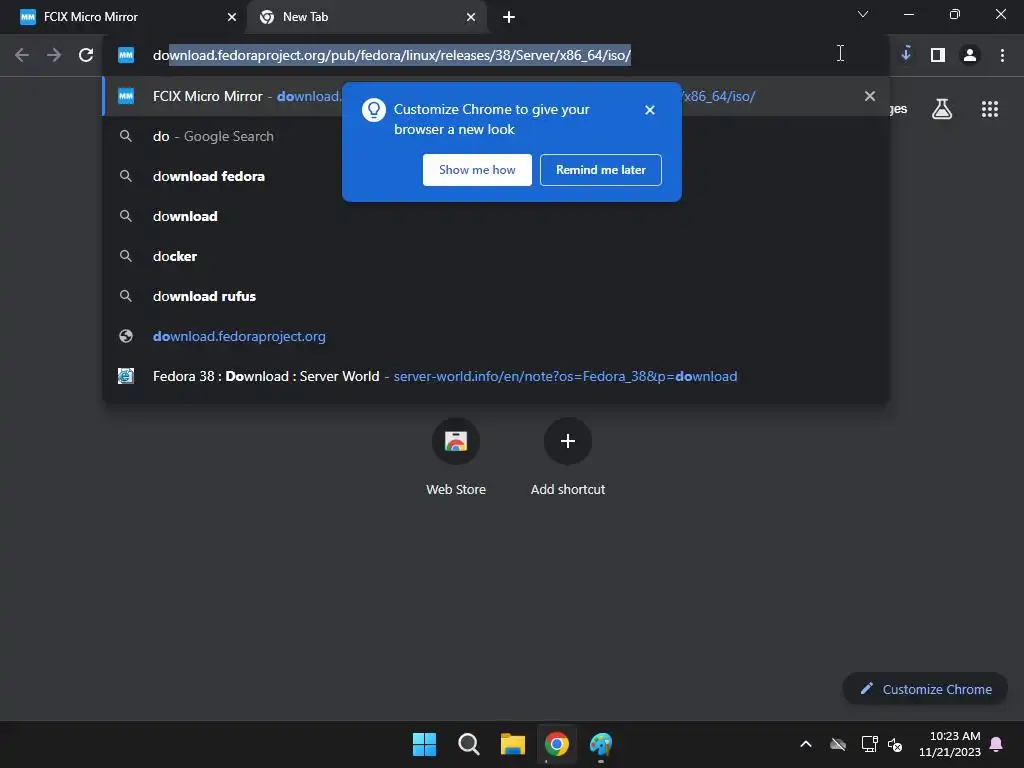Choose the 'download' search suggestion

tap(495, 216)
